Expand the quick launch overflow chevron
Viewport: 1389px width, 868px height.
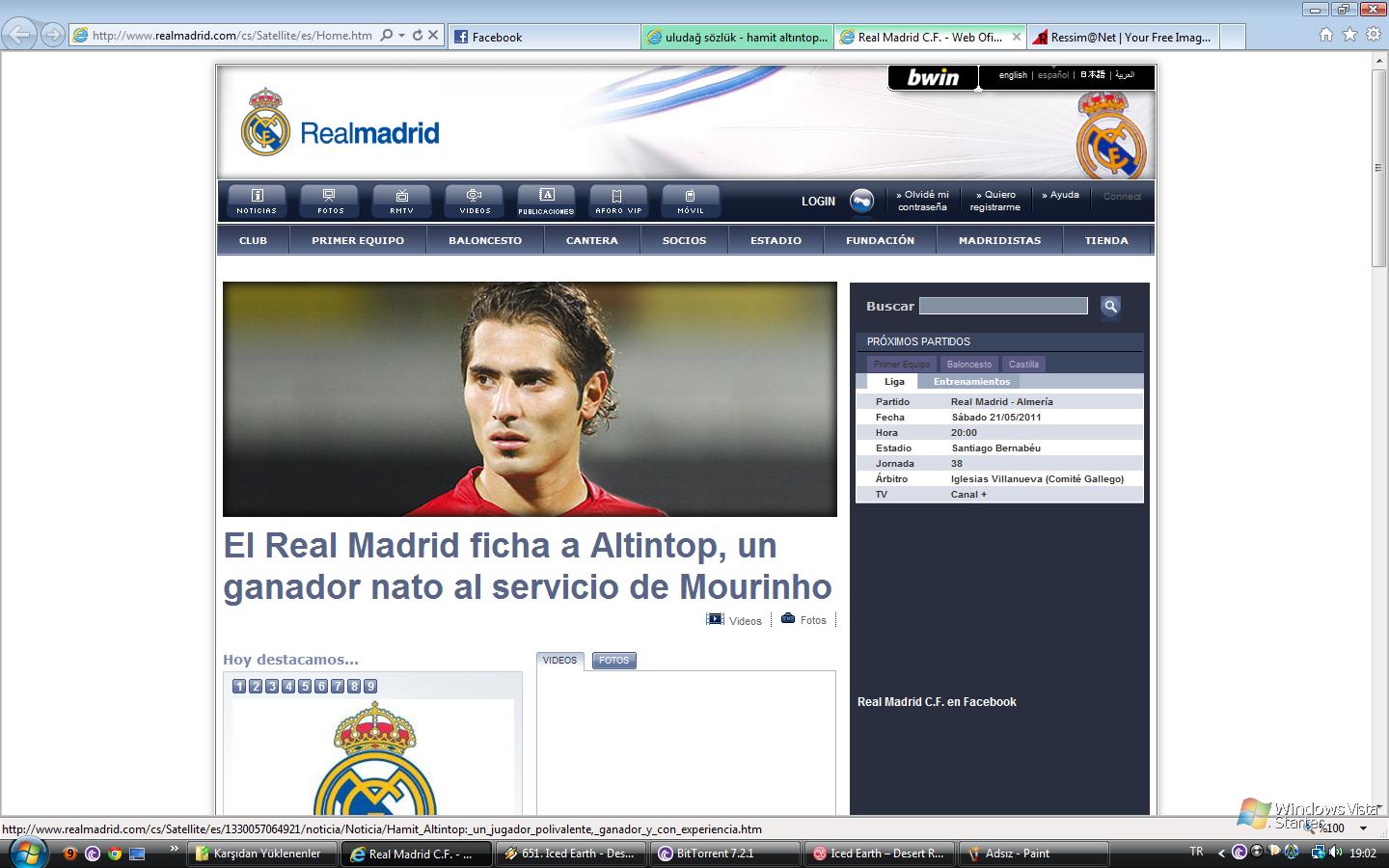tap(174, 849)
